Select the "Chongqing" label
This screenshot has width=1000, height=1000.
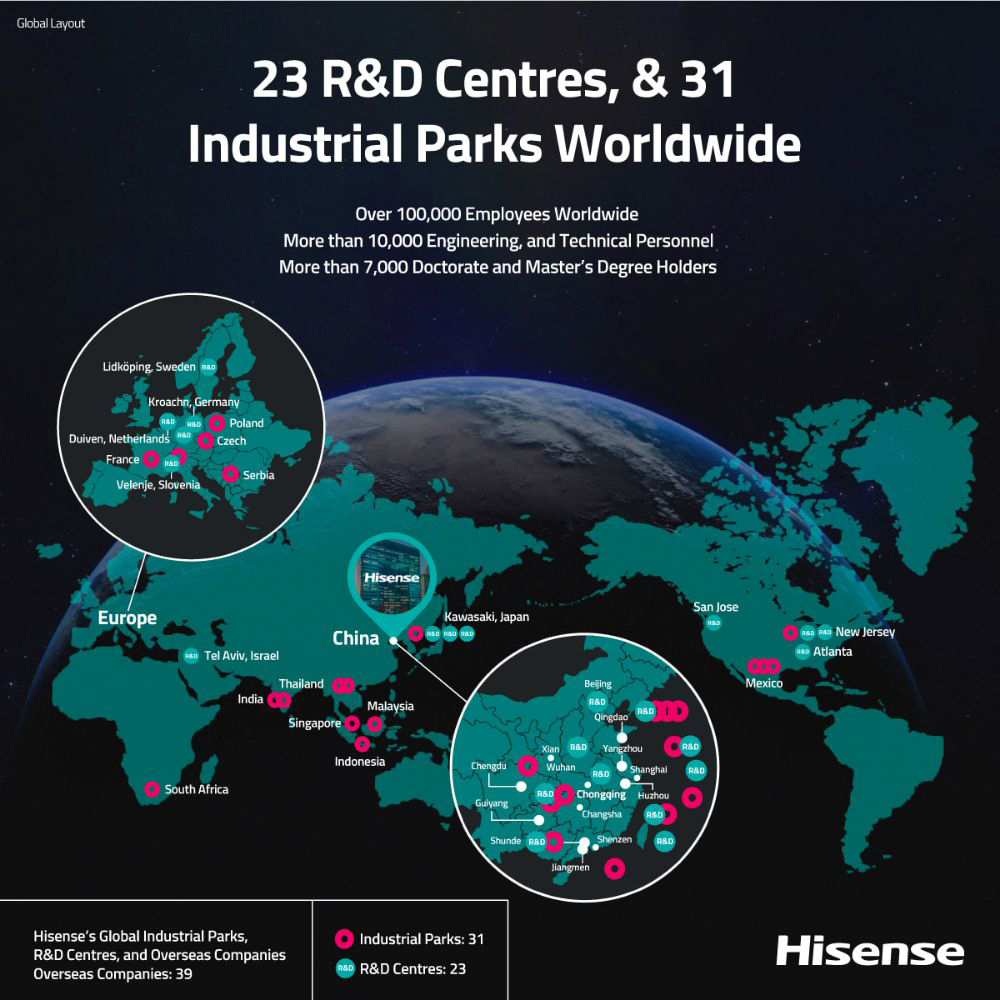pyautogui.click(x=601, y=795)
